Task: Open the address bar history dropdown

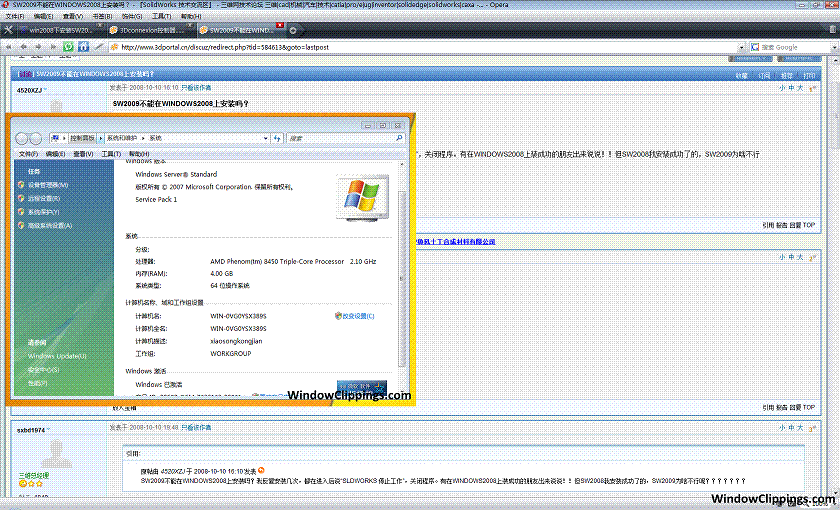Action: [741, 47]
